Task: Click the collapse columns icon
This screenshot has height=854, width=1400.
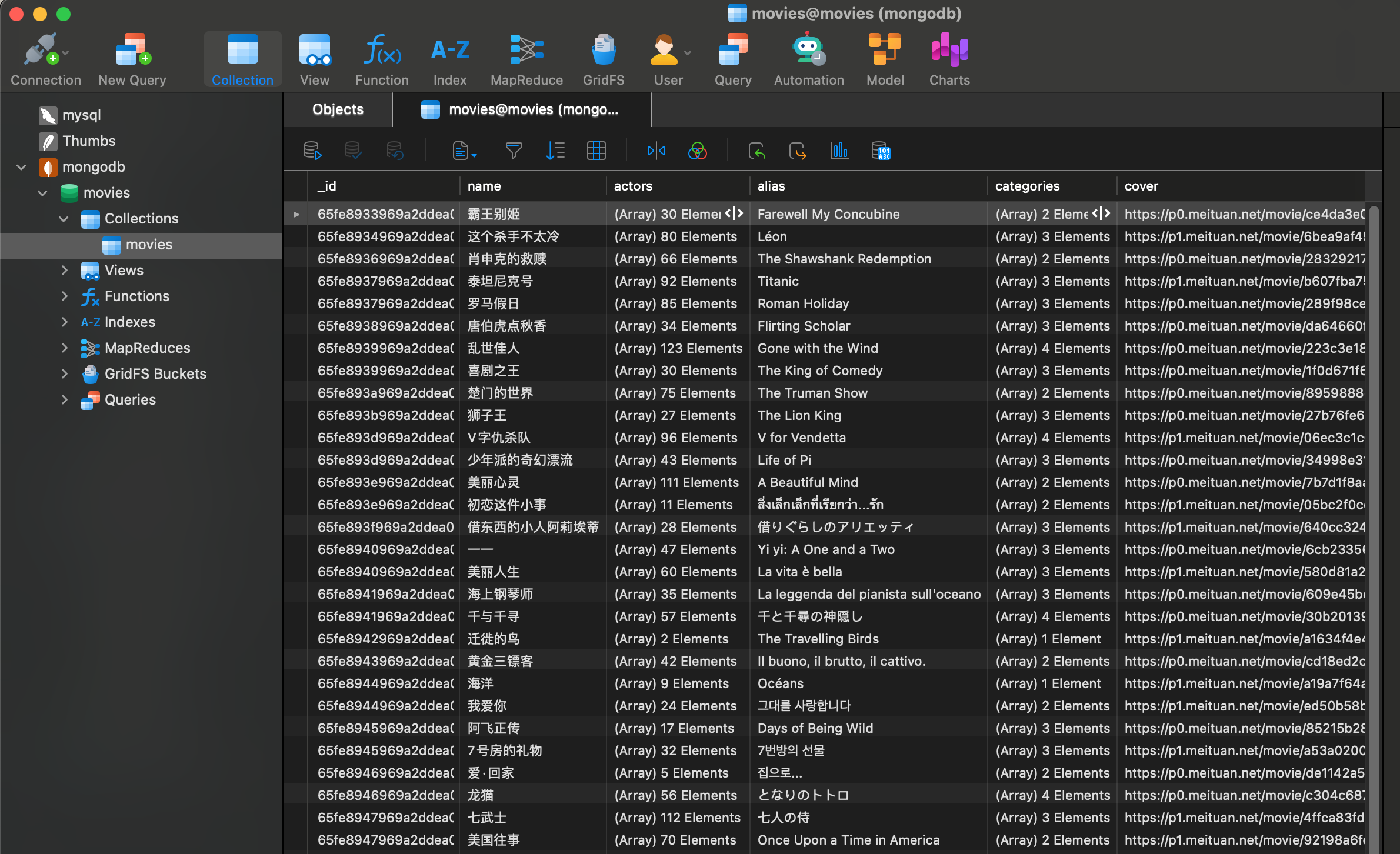Action: coord(656,151)
